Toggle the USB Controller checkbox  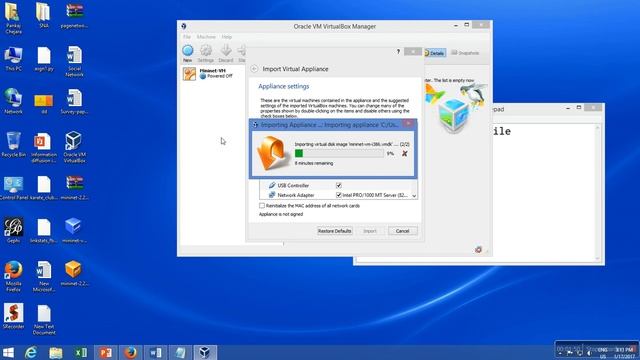(x=339, y=185)
